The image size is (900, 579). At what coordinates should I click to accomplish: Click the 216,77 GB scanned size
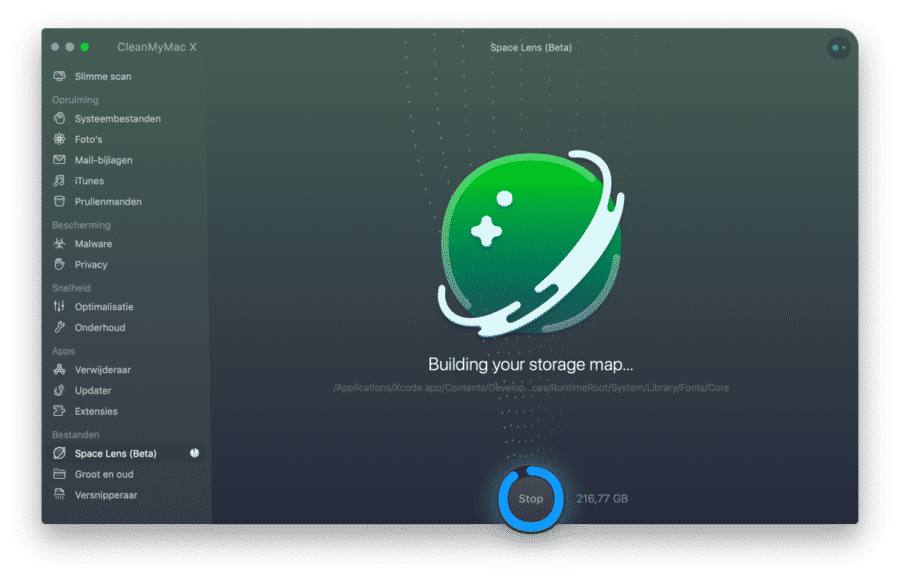602,499
